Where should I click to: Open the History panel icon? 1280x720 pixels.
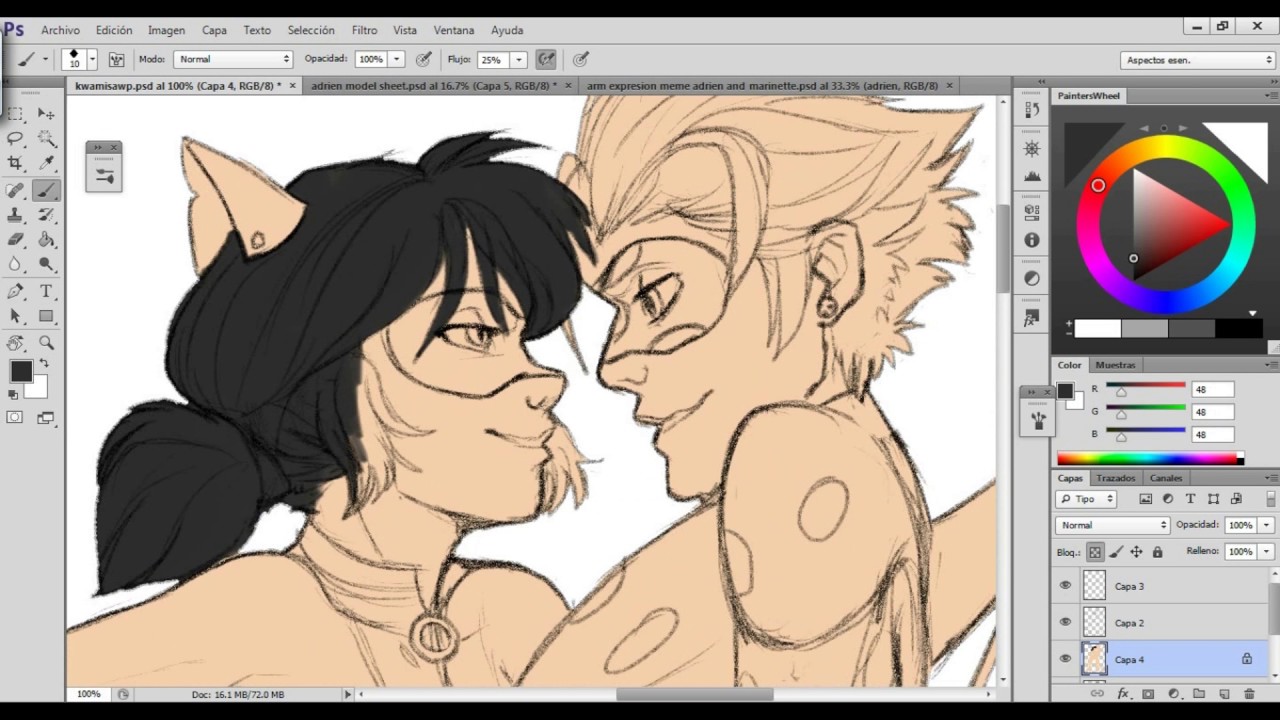(1032, 110)
